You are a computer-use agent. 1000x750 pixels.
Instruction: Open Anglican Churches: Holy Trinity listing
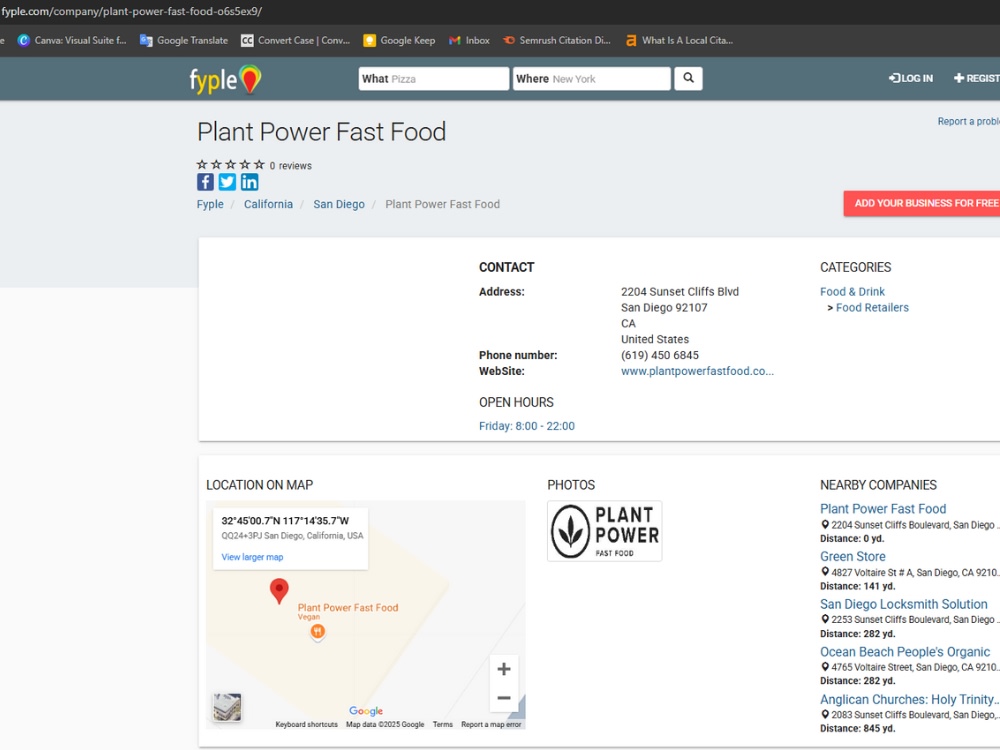tap(909, 700)
